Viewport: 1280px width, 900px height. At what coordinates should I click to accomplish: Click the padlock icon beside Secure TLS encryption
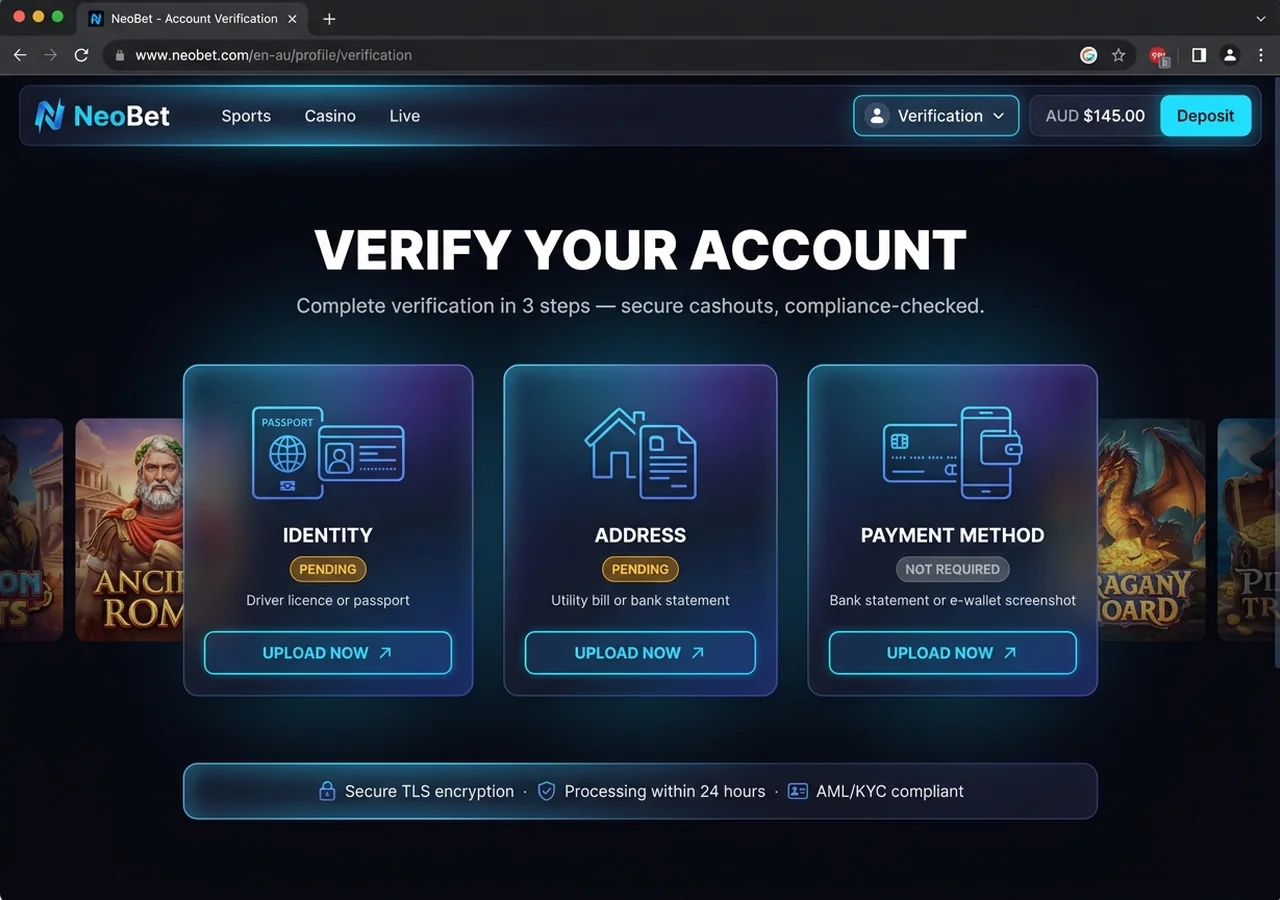click(327, 791)
